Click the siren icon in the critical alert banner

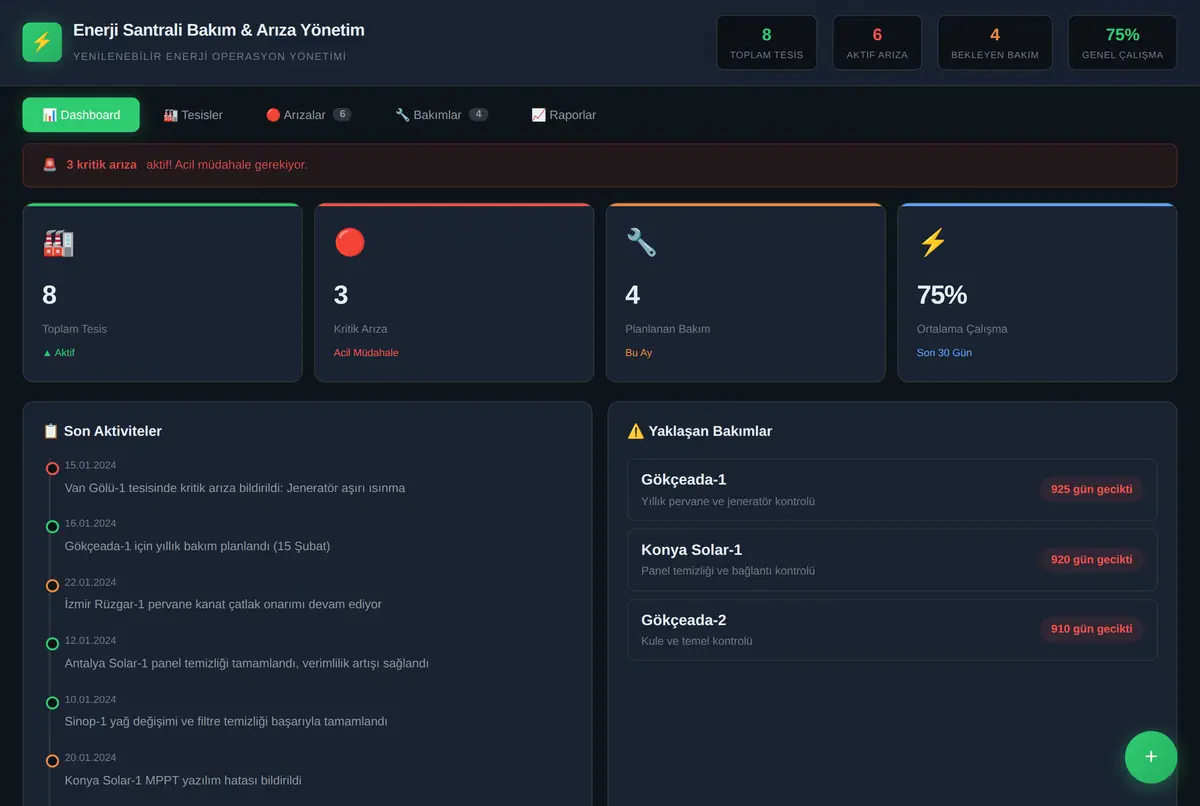tap(50, 165)
